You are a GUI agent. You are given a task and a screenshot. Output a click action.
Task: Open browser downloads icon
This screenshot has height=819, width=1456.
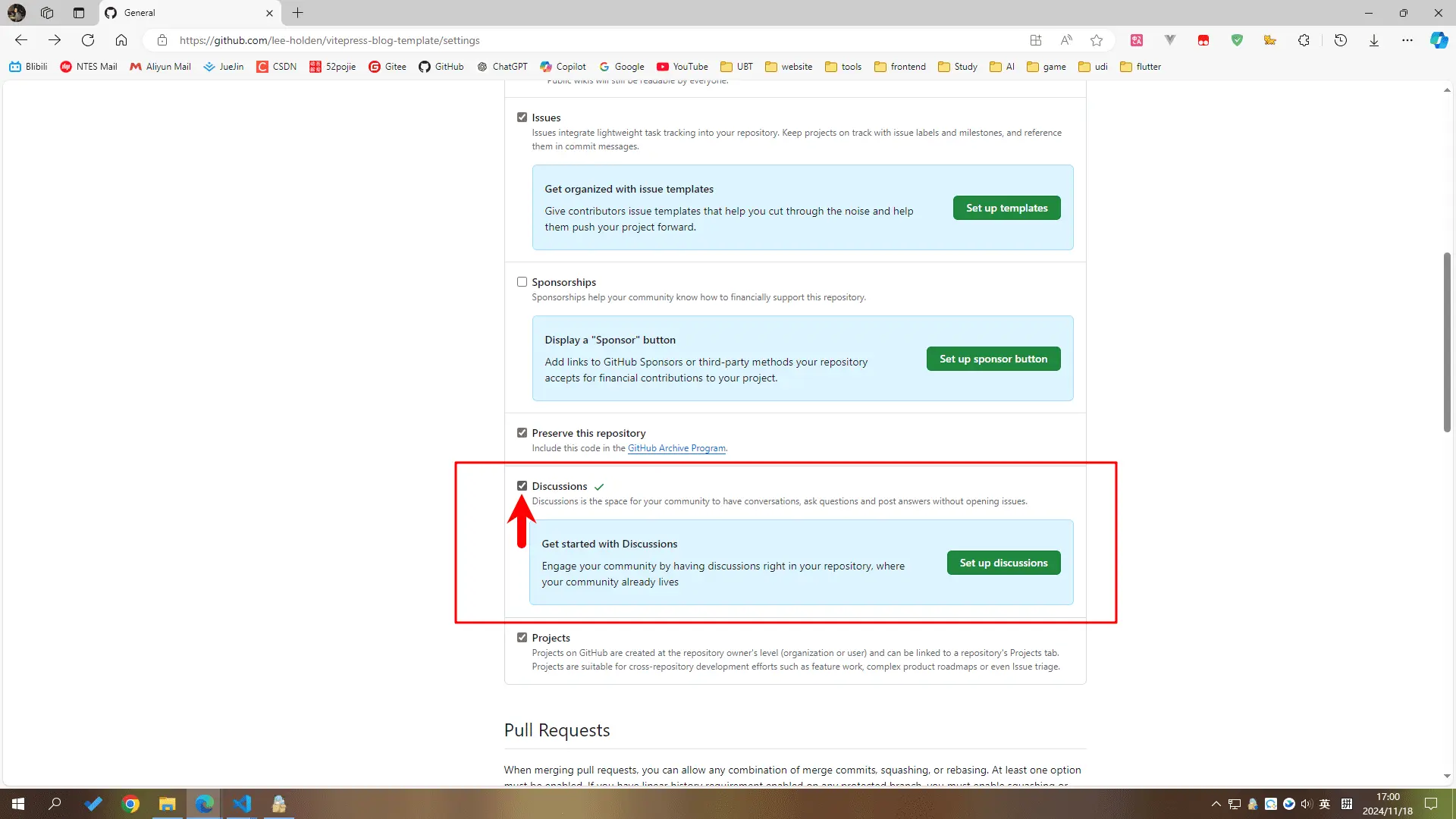tap(1374, 40)
